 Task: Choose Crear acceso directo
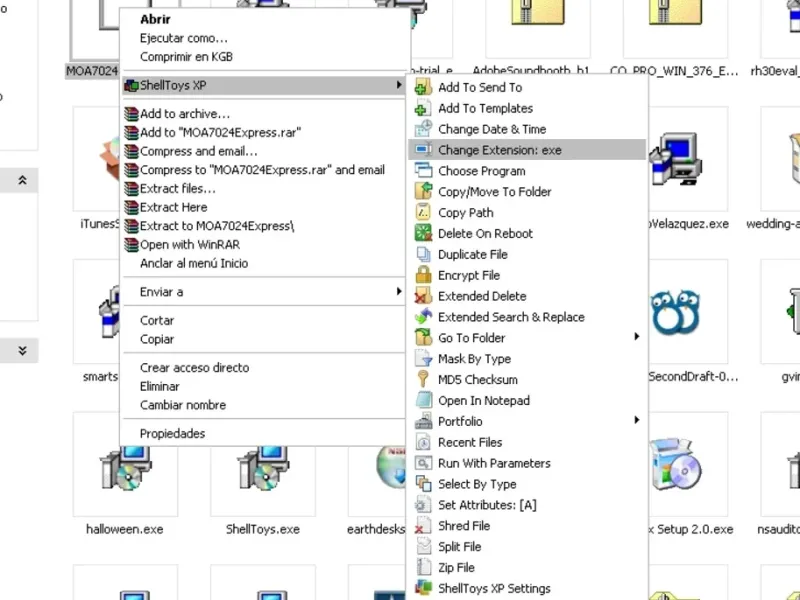(x=194, y=368)
